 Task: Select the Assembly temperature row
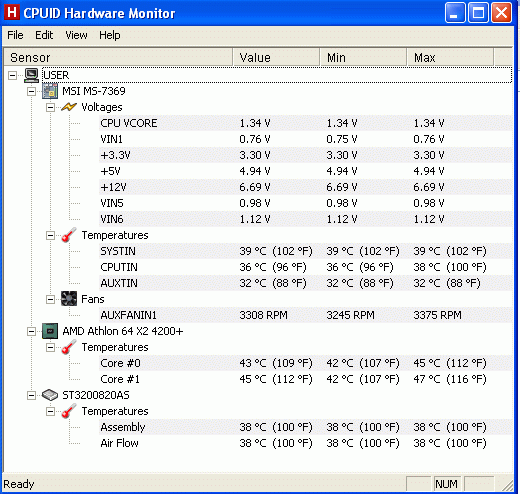pos(306,427)
